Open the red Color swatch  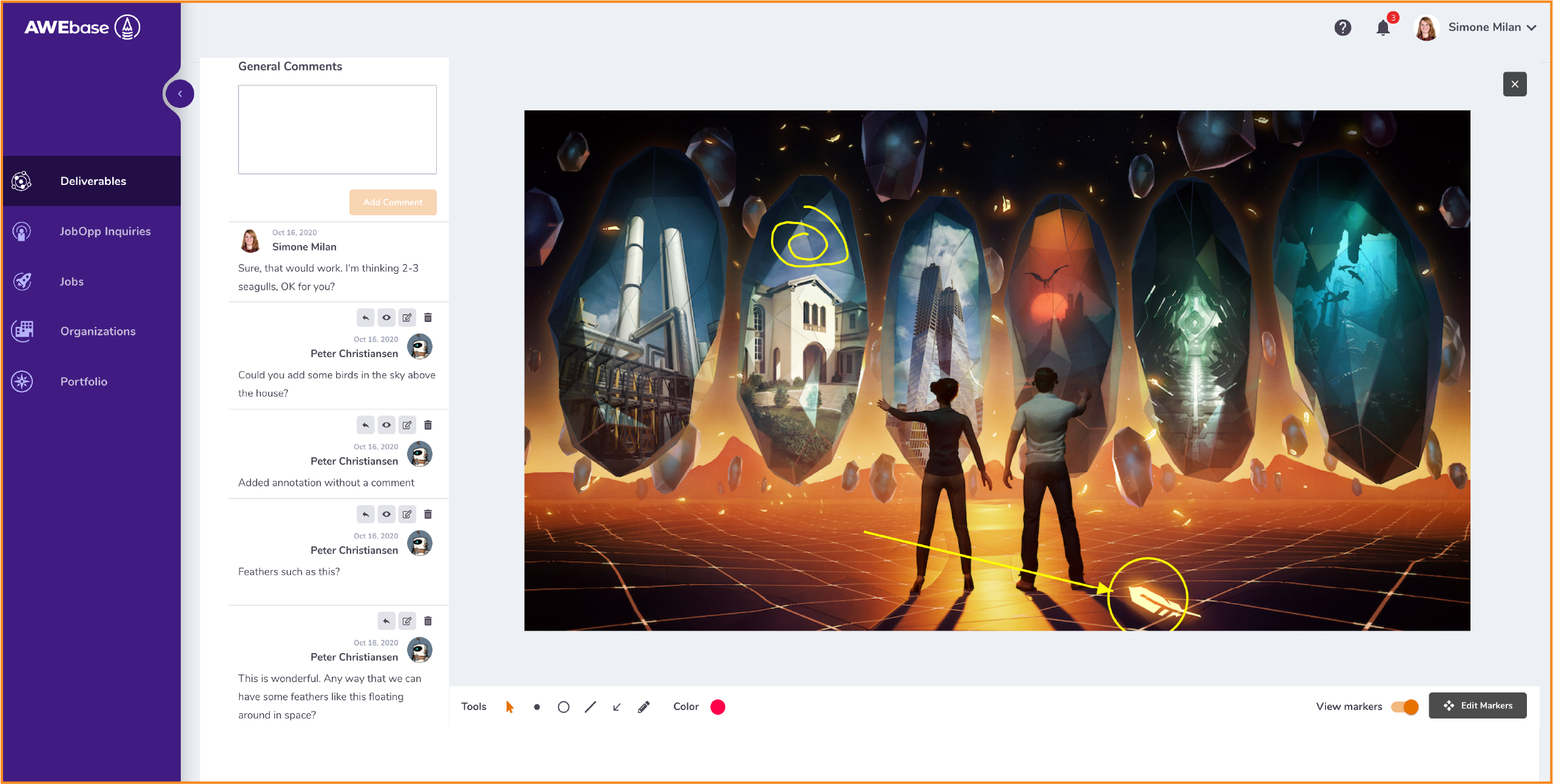(x=718, y=707)
